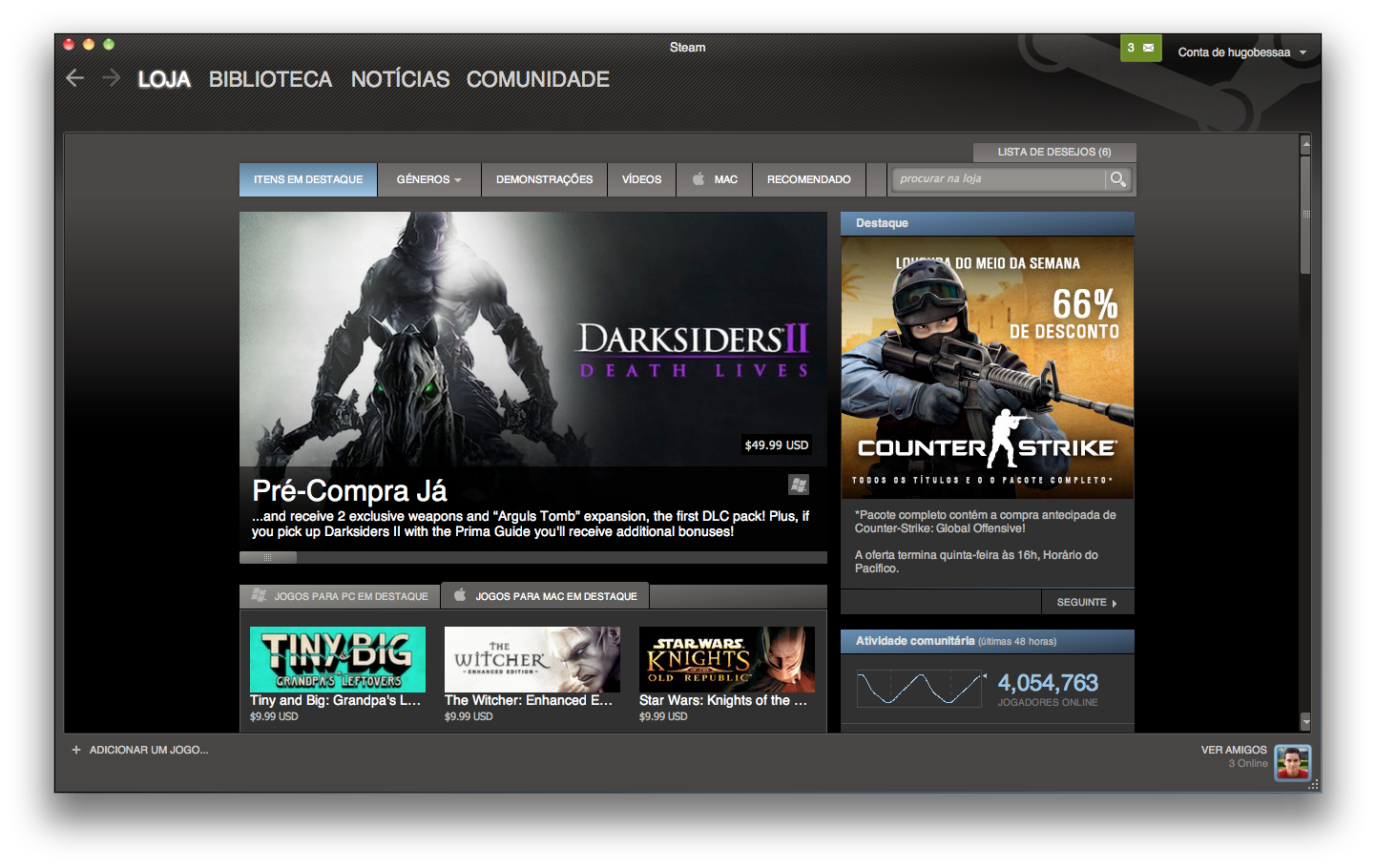Click Apple icon in Mac featured games tab
Screen dimensions: 1376x868
click(460, 595)
